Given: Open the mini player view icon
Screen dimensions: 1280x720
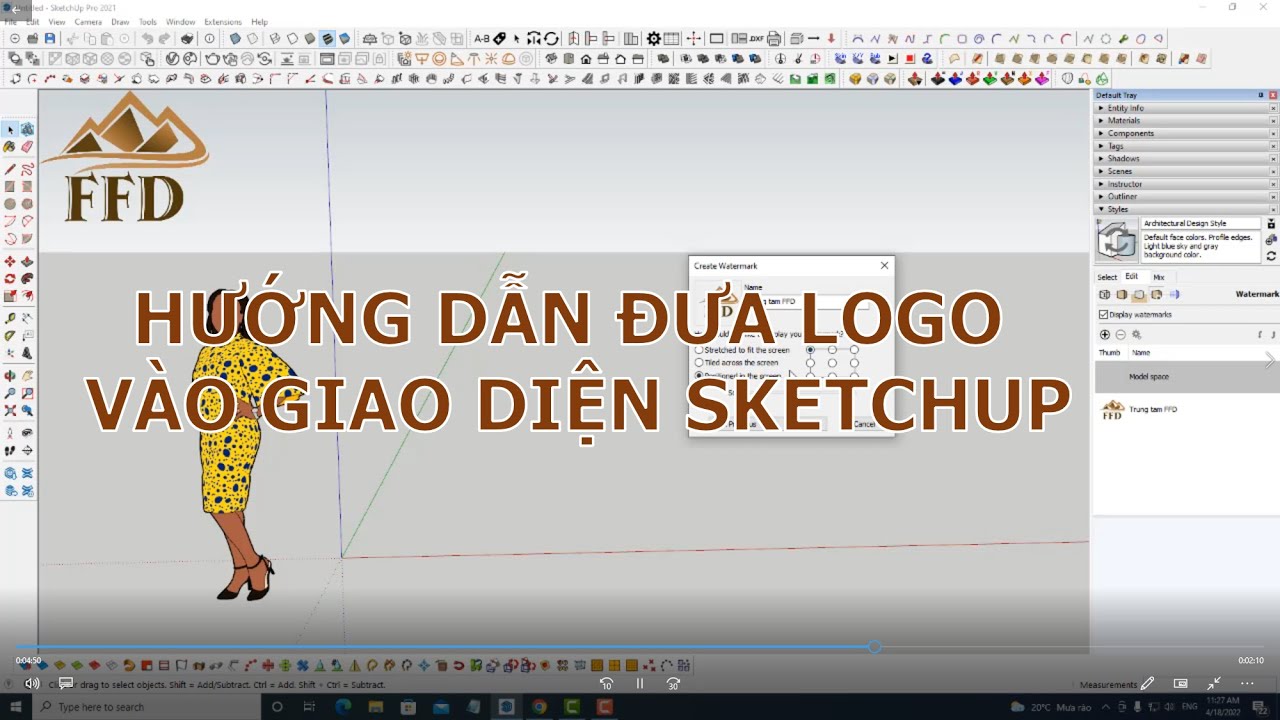Looking at the screenshot, I should tap(1181, 683).
